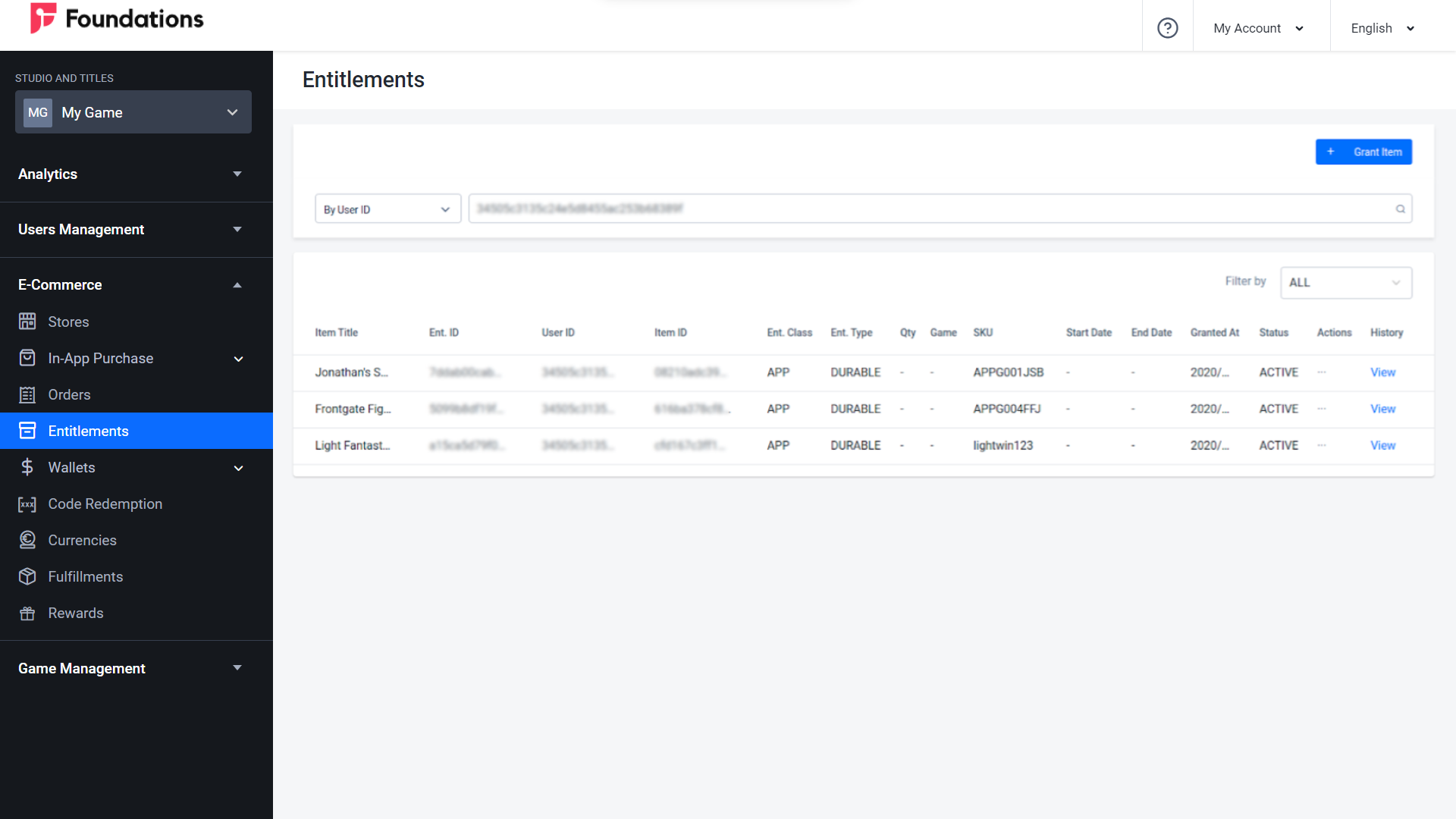Click the Currencies icon in sidebar
The image size is (1456, 819).
tap(27, 540)
